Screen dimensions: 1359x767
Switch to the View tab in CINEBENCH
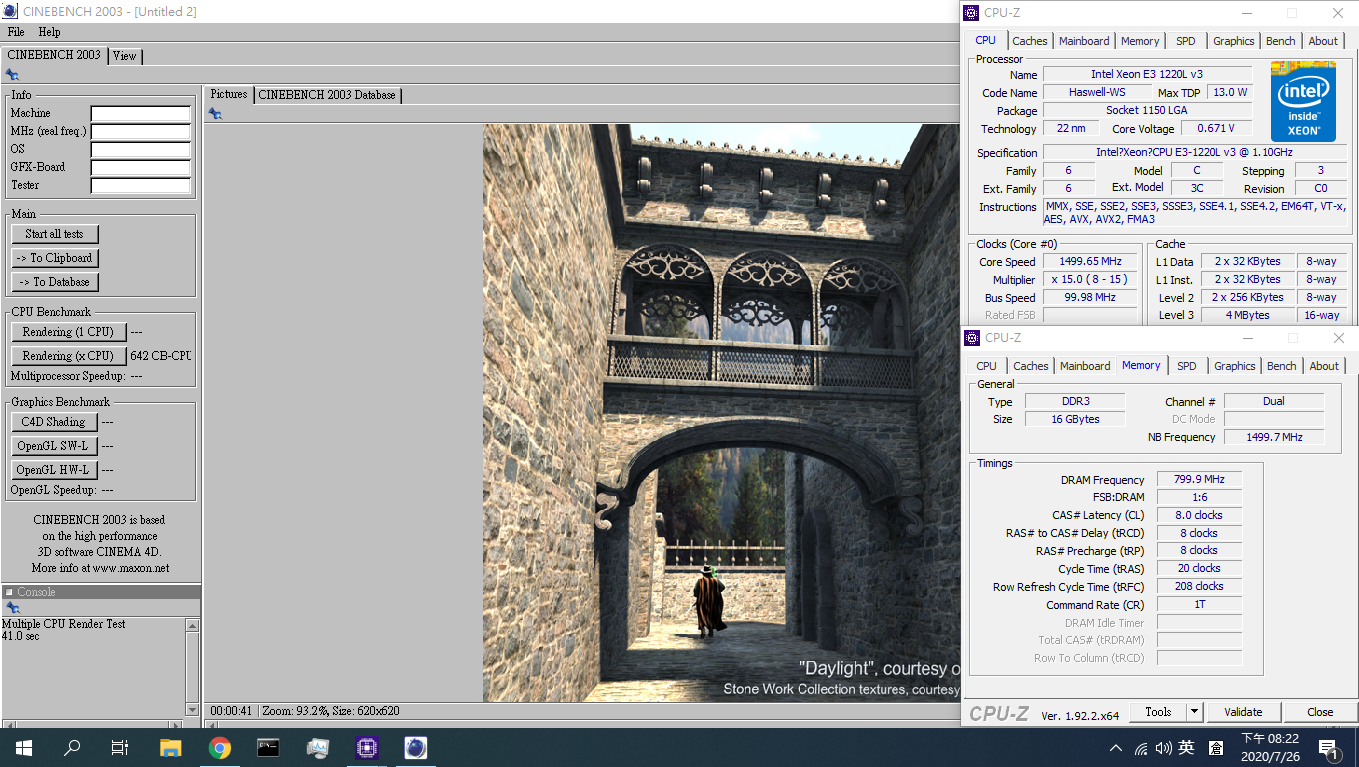[124, 56]
